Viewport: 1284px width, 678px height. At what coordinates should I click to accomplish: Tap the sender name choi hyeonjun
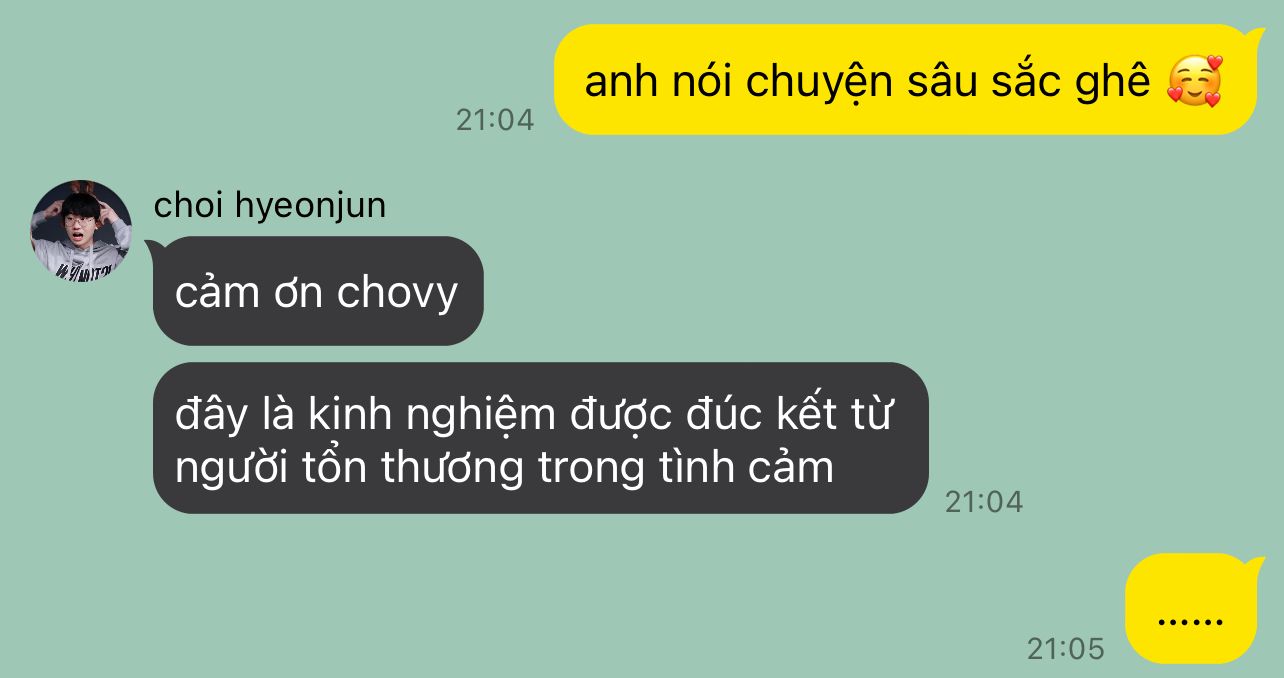coord(270,206)
